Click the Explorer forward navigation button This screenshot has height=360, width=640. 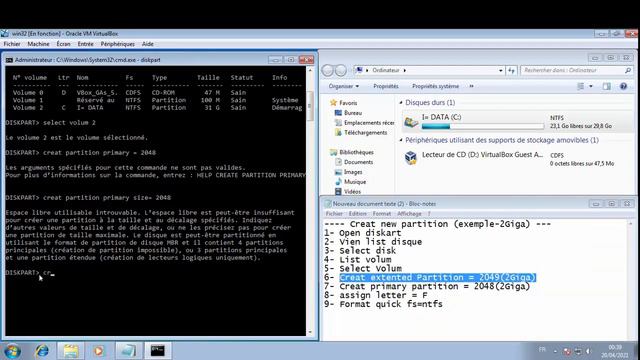[x=341, y=70]
